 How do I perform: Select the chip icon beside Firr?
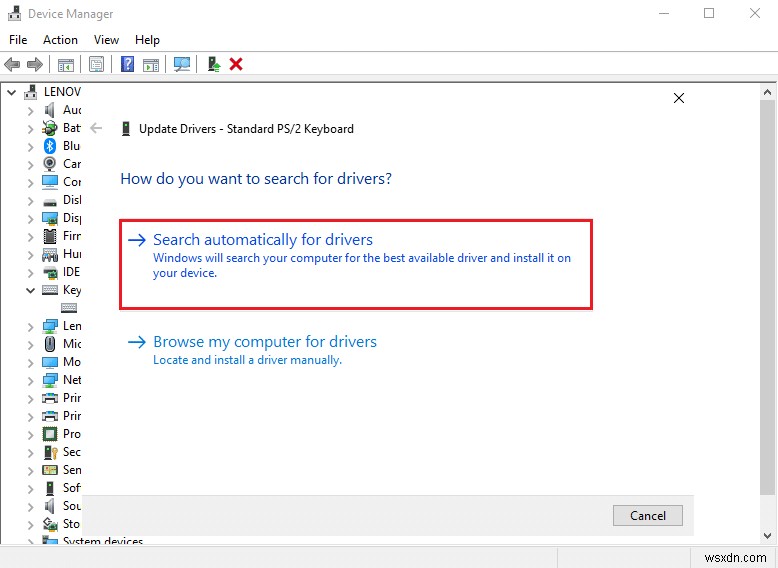click(50, 236)
